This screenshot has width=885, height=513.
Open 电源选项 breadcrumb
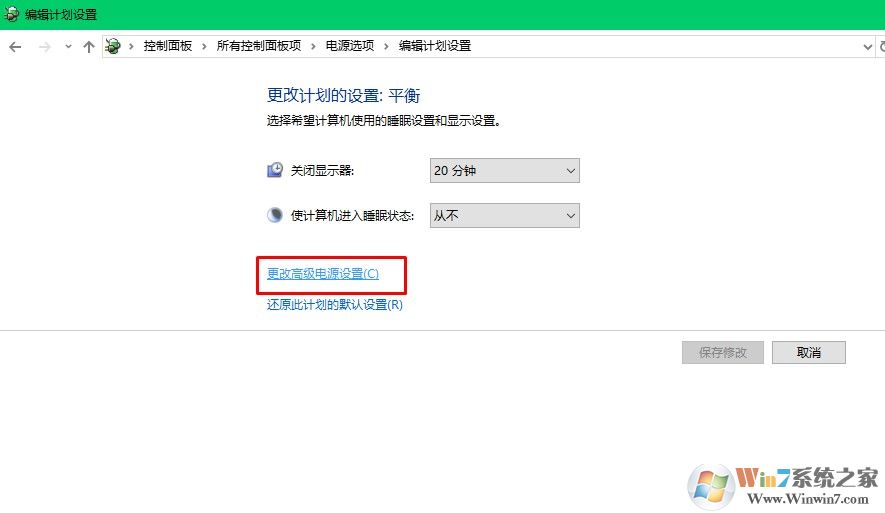(349, 46)
